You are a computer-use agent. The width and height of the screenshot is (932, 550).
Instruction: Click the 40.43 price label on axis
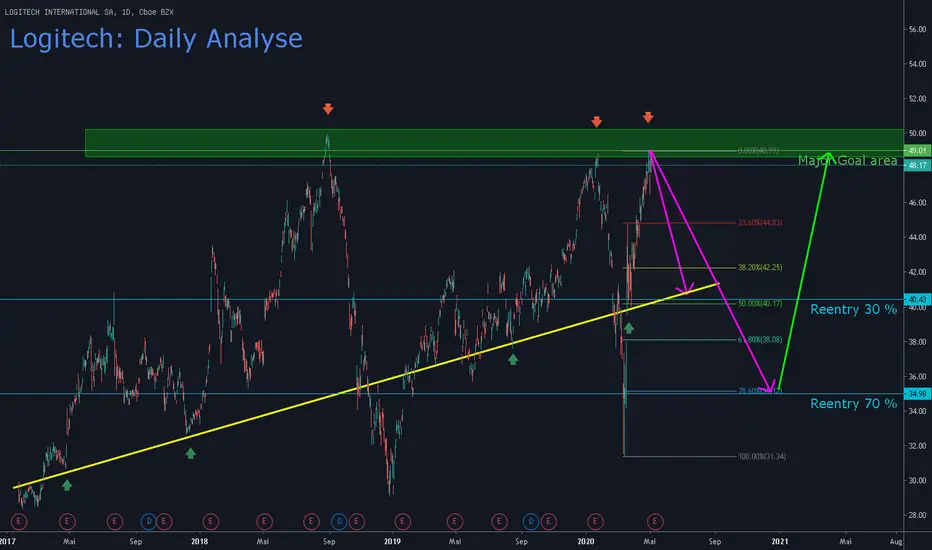pos(917,299)
